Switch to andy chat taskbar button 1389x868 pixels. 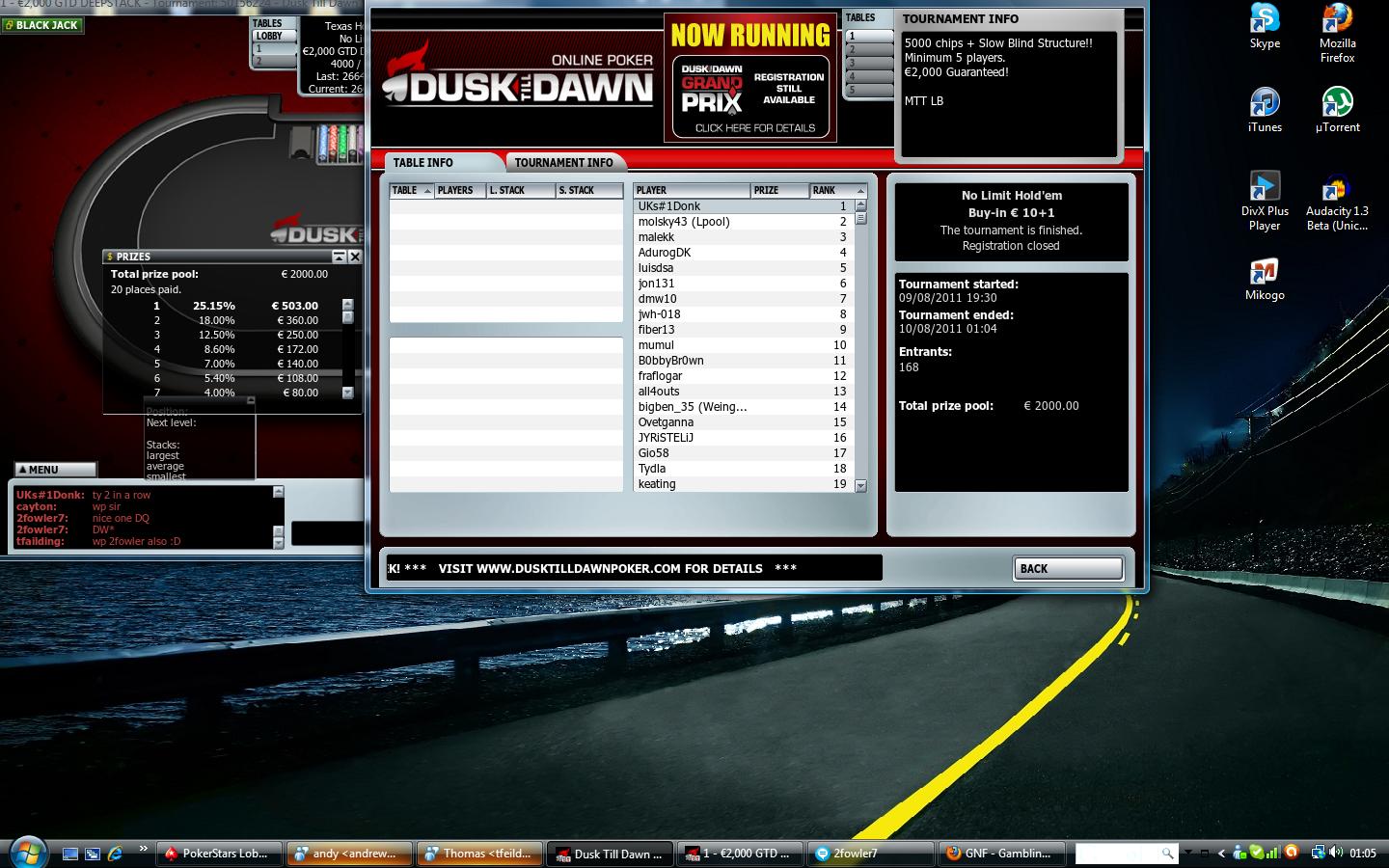coord(350,854)
